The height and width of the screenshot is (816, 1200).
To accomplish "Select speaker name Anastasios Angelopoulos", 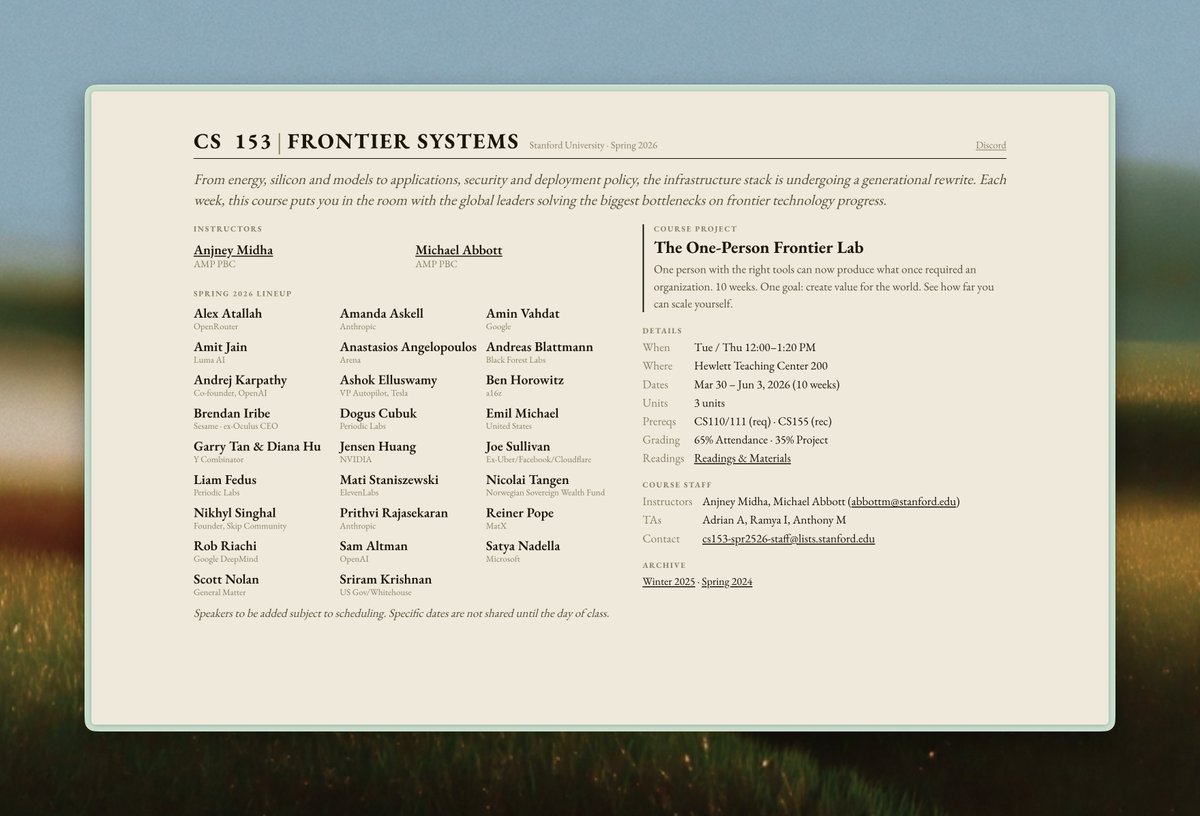I will tap(408, 346).
